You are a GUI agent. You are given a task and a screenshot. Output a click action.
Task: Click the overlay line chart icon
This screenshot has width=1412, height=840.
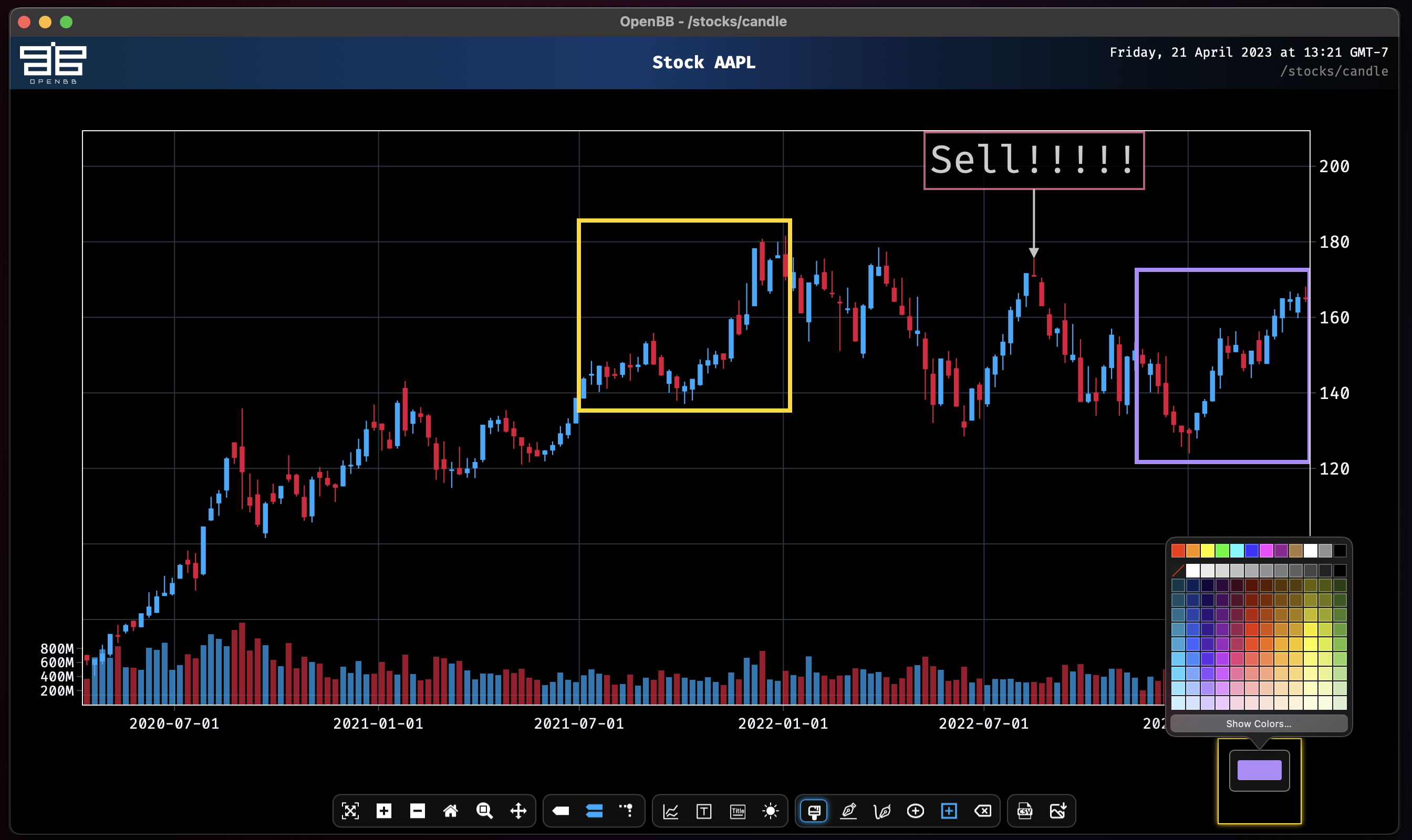[x=671, y=811]
